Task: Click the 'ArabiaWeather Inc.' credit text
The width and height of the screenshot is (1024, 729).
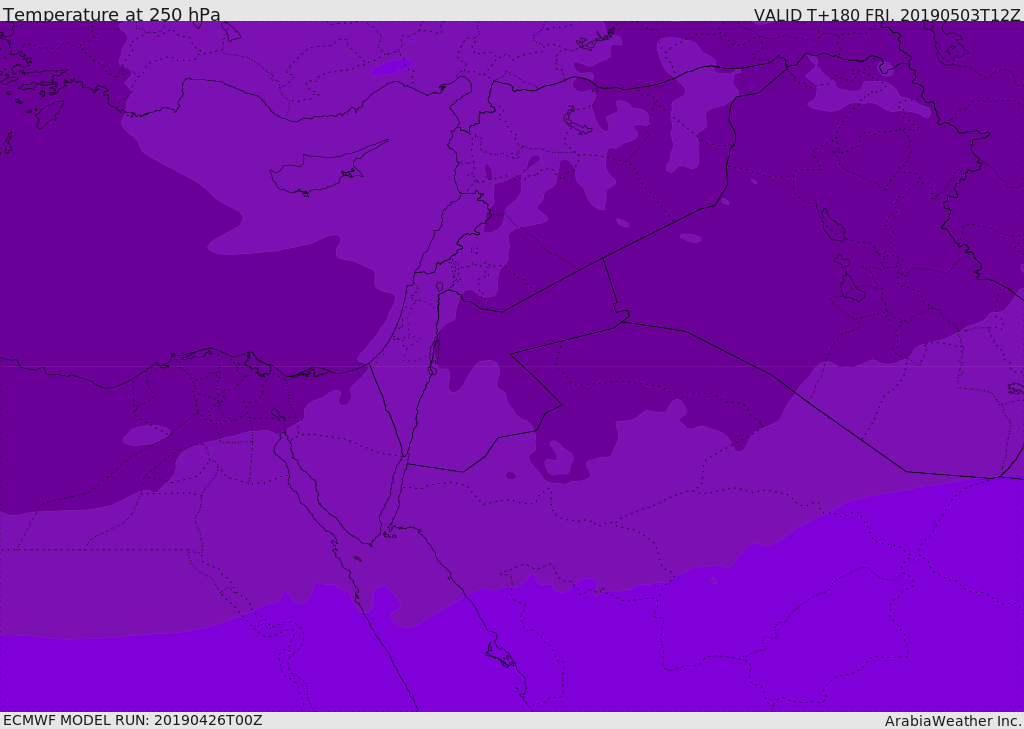Action: [x=953, y=721]
